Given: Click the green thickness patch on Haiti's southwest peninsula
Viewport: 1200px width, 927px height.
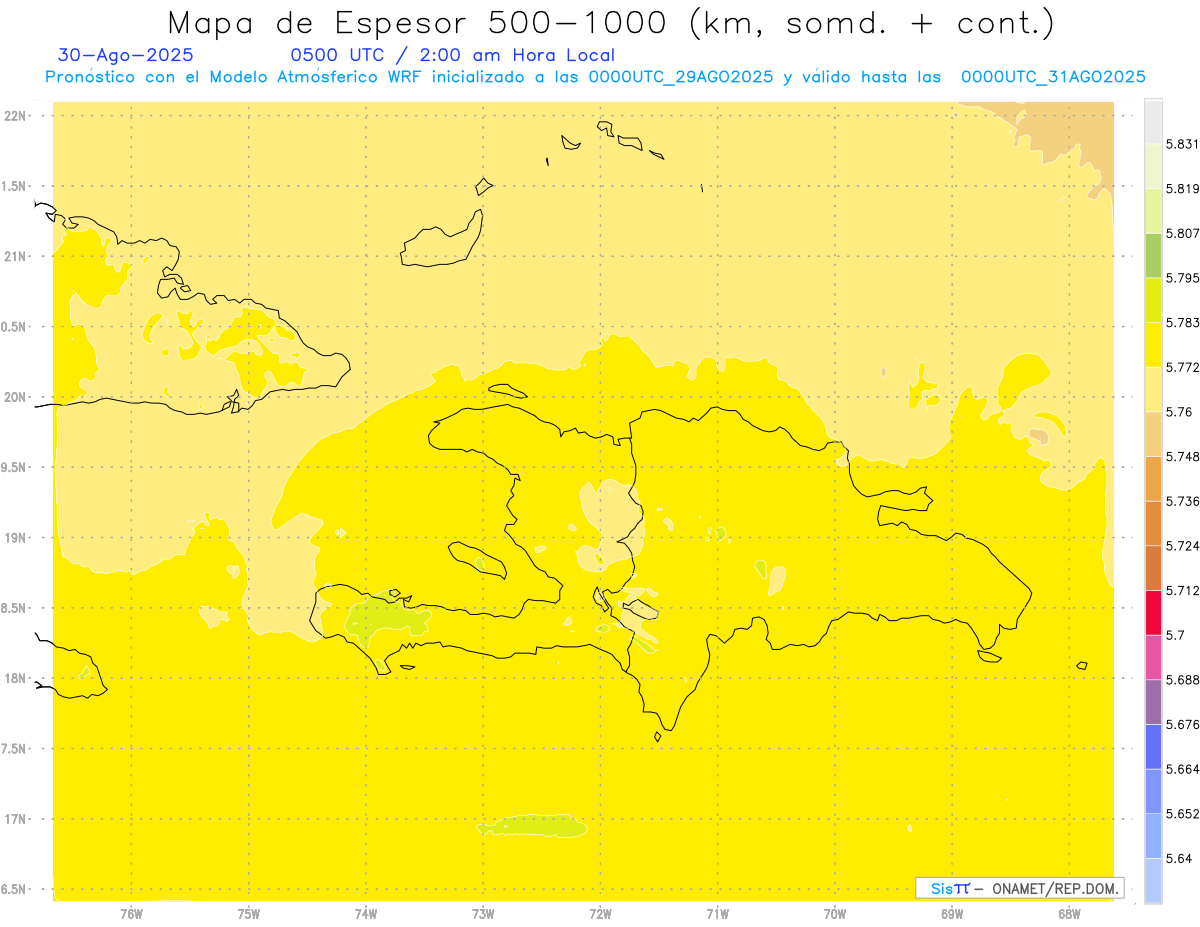Looking at the screenshot, I should pyautogui.click(x=386, y=620).
